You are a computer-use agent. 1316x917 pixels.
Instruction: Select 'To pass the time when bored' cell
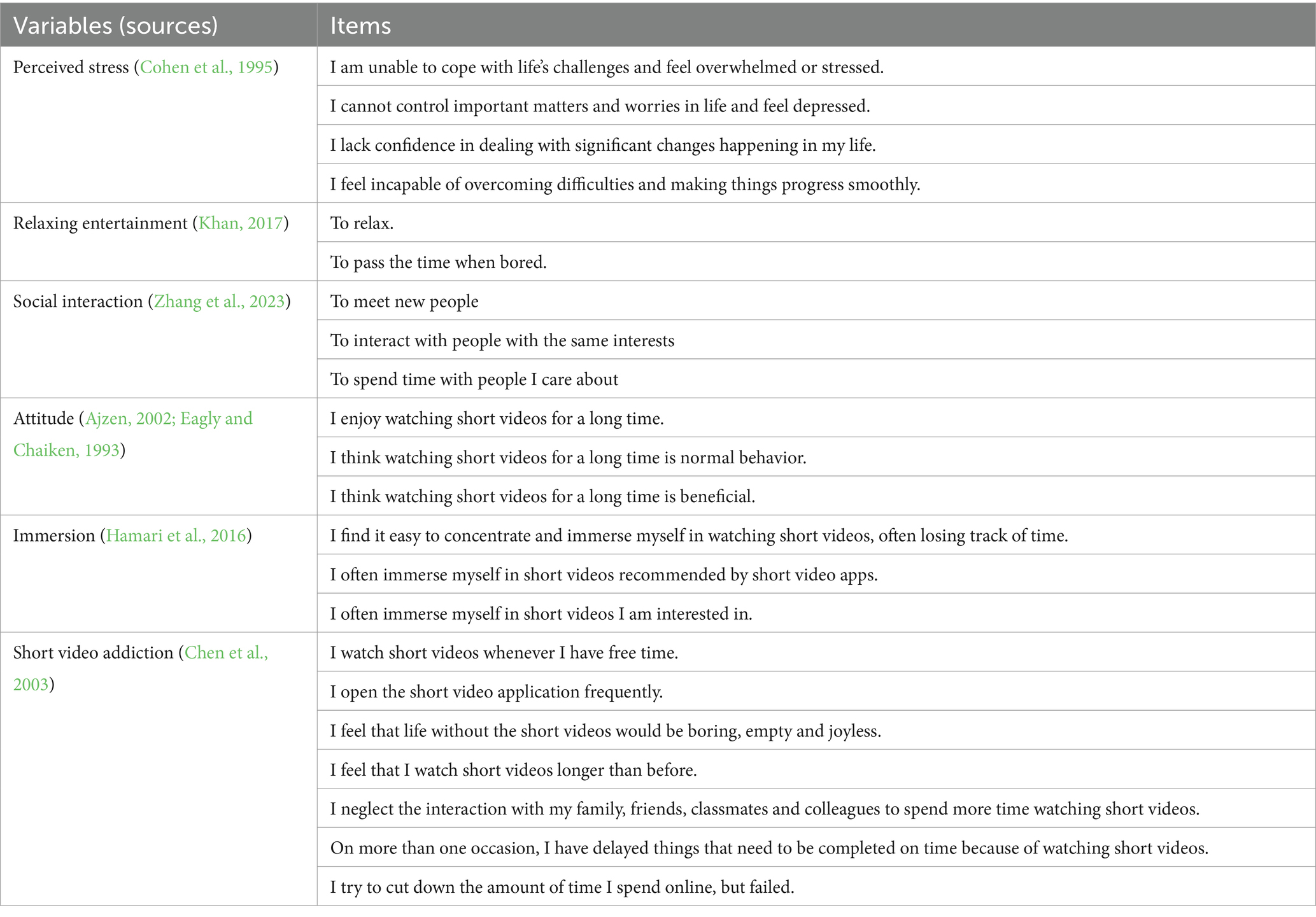tap(816, 262)
